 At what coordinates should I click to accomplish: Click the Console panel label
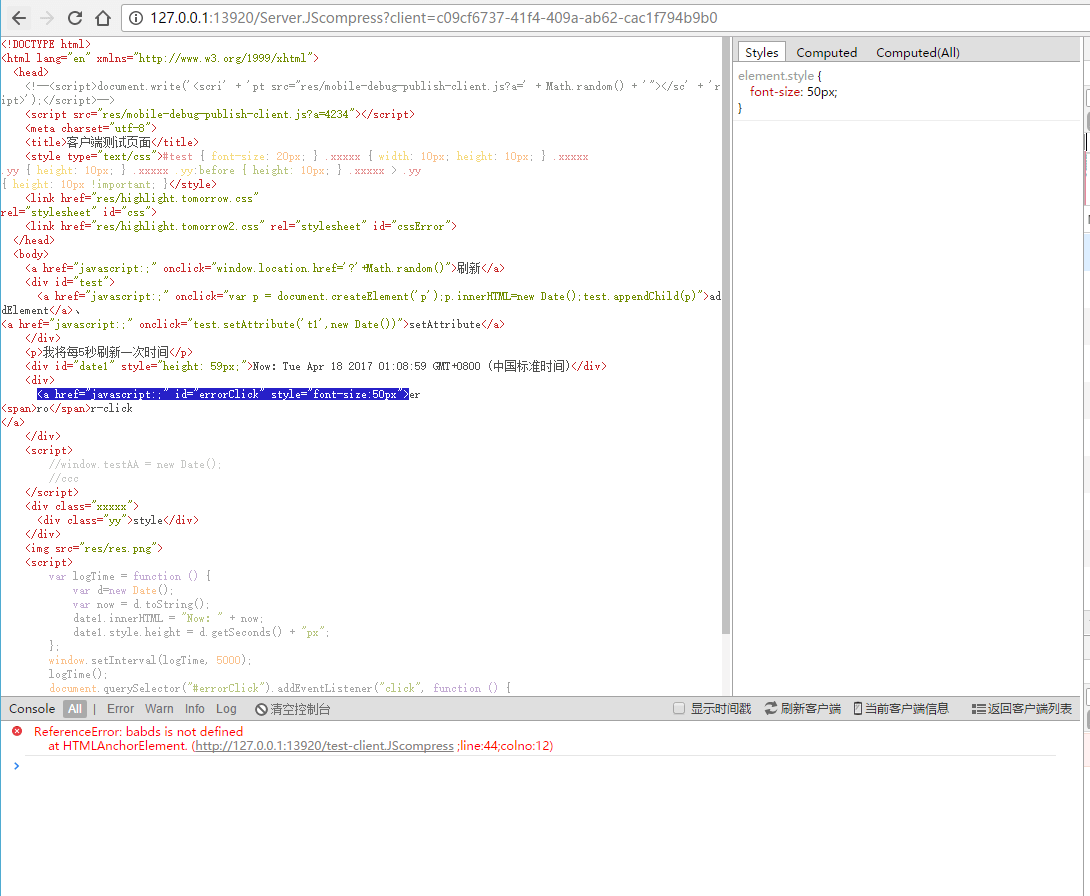(32, 708)
